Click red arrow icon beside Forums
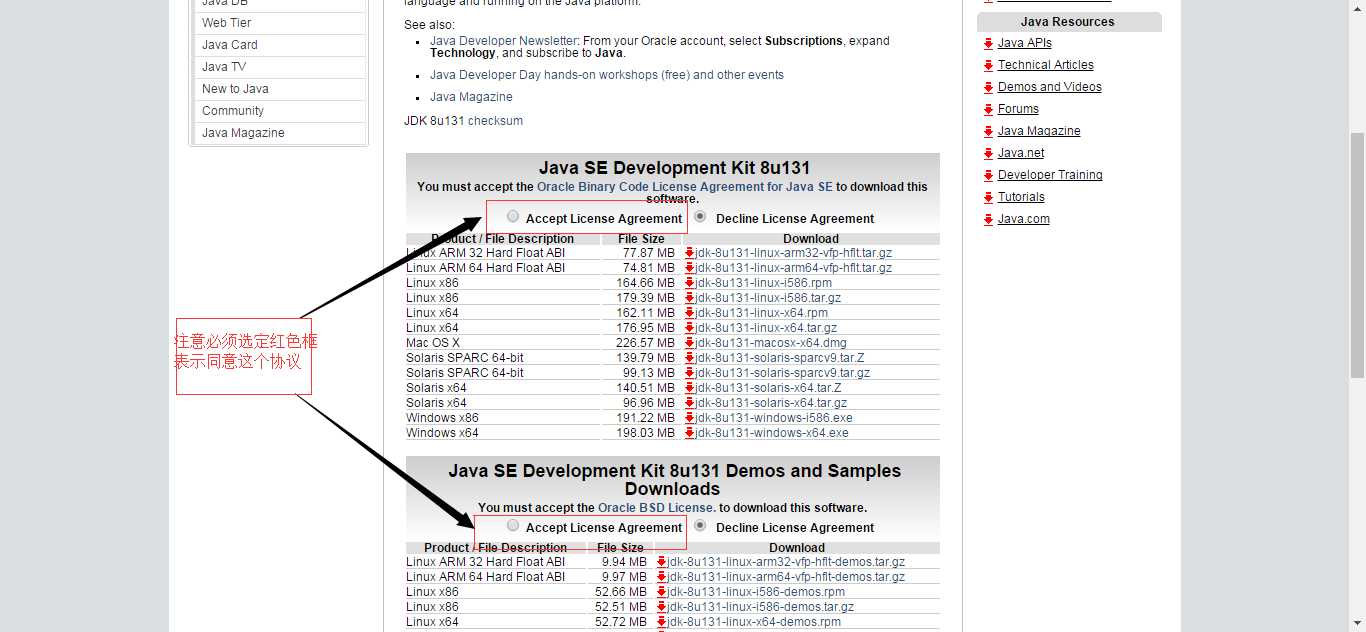 [x=988, y=109]
